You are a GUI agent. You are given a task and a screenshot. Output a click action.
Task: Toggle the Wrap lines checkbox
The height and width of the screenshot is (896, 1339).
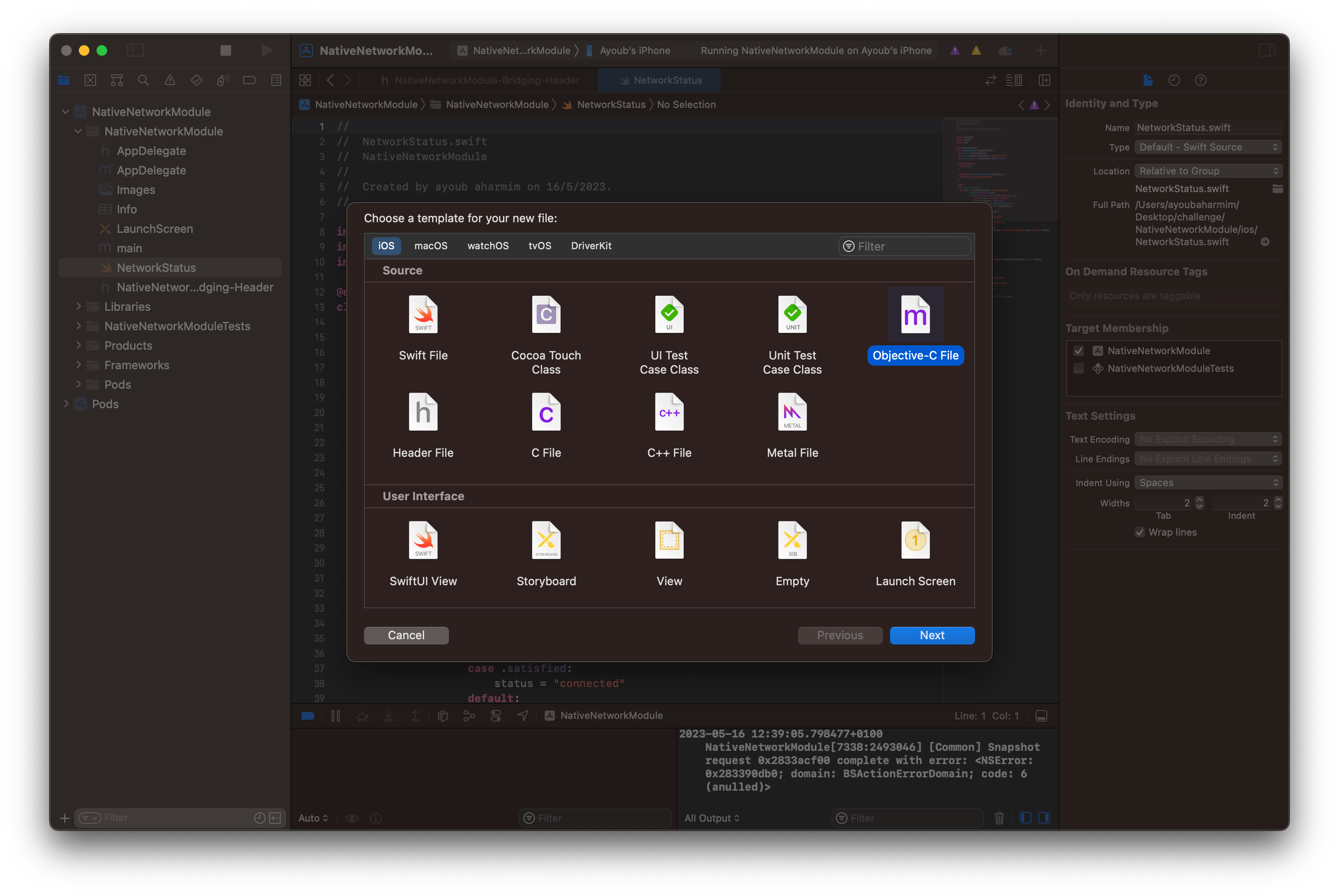coord(1140,532)
